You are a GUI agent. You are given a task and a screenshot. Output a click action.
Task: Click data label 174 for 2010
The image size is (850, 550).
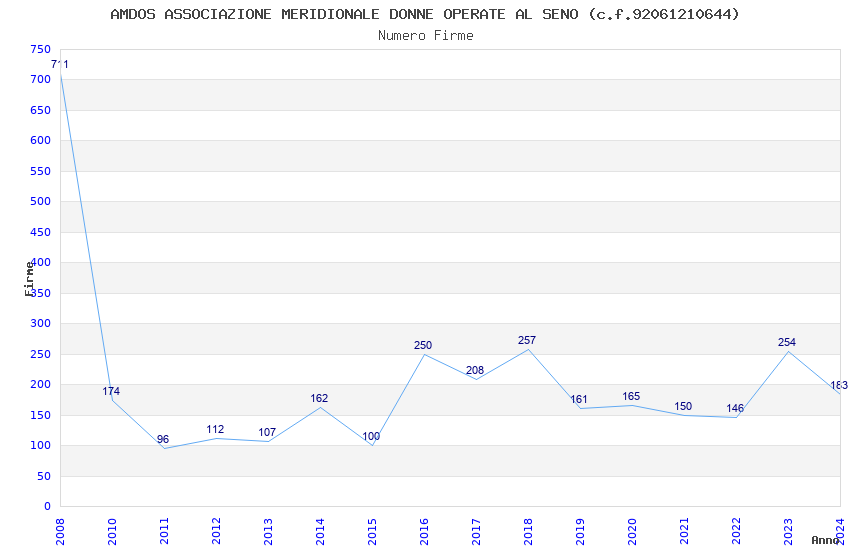[111, 391]
